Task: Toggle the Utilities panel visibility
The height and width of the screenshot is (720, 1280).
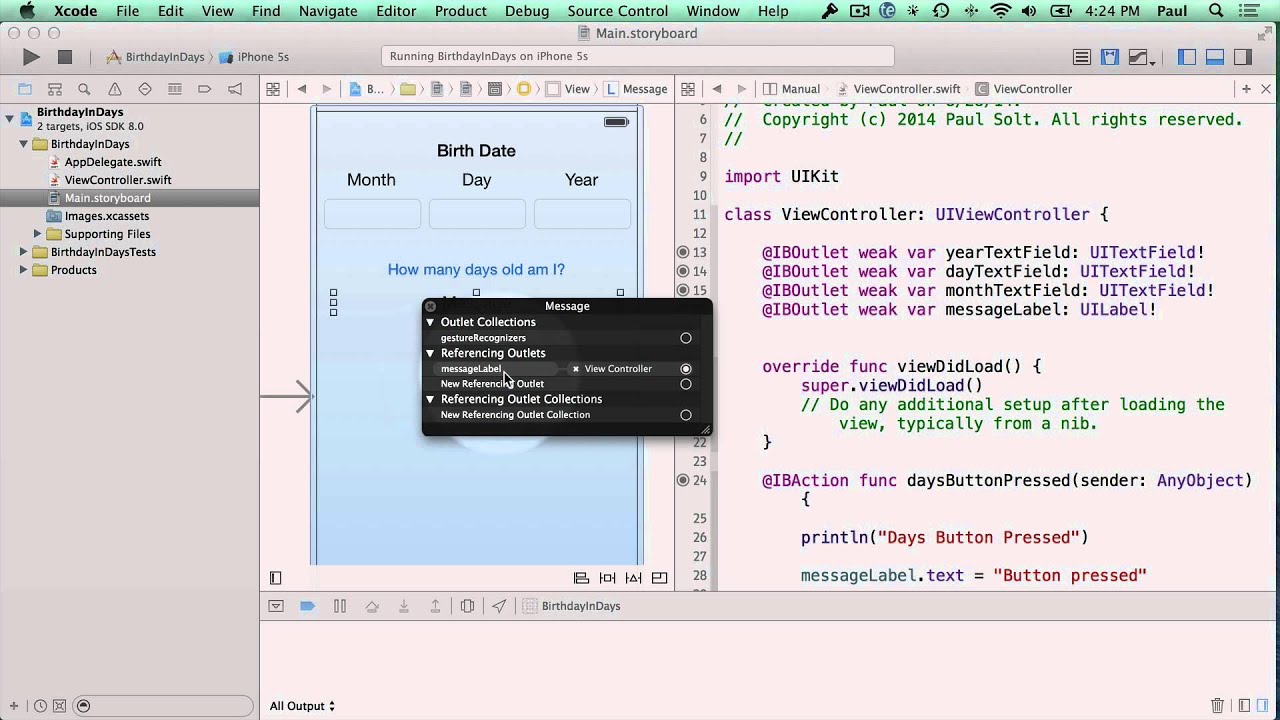Action: (x=1243, y=58)
